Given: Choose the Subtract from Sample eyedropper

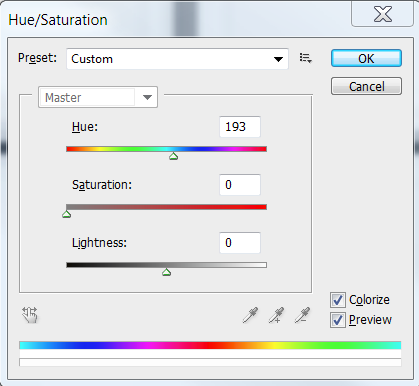Looking at the screenshot, I should point(302,315).
